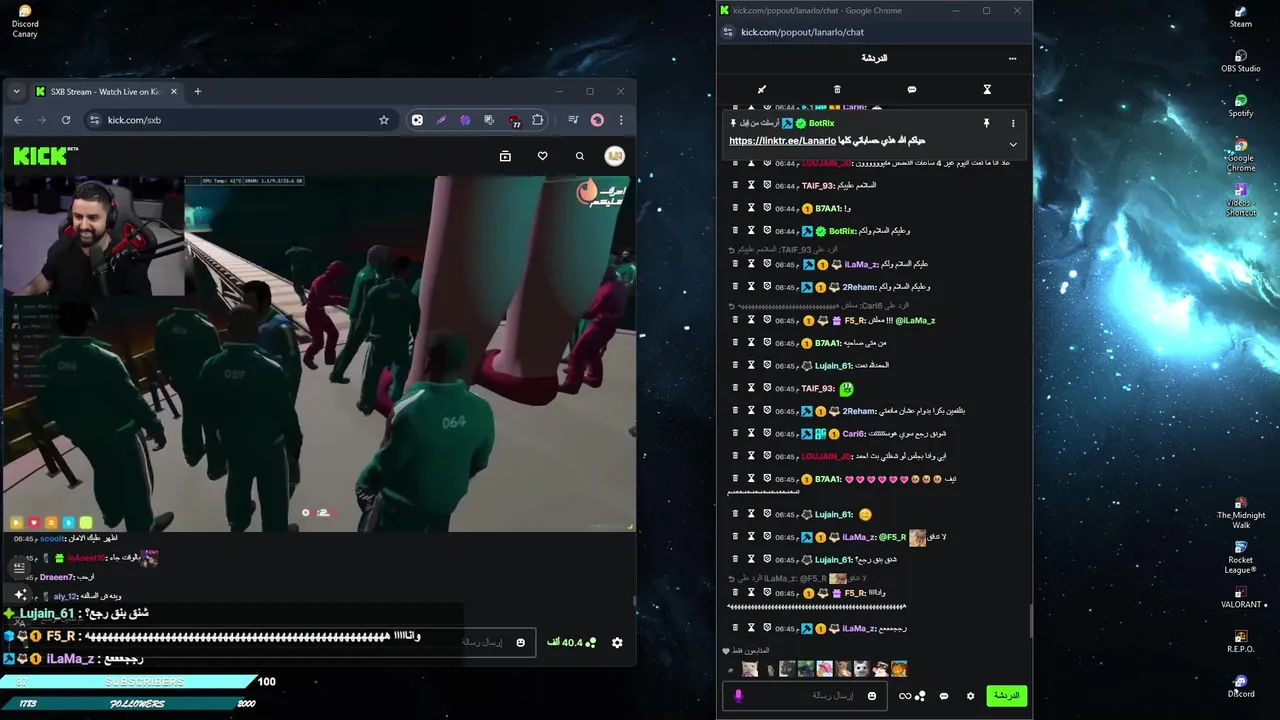The height and width of the screenshot is (720, 1280).
Task: Select the orange Garfield emote in emote row
Action: [x=899, y=669]
